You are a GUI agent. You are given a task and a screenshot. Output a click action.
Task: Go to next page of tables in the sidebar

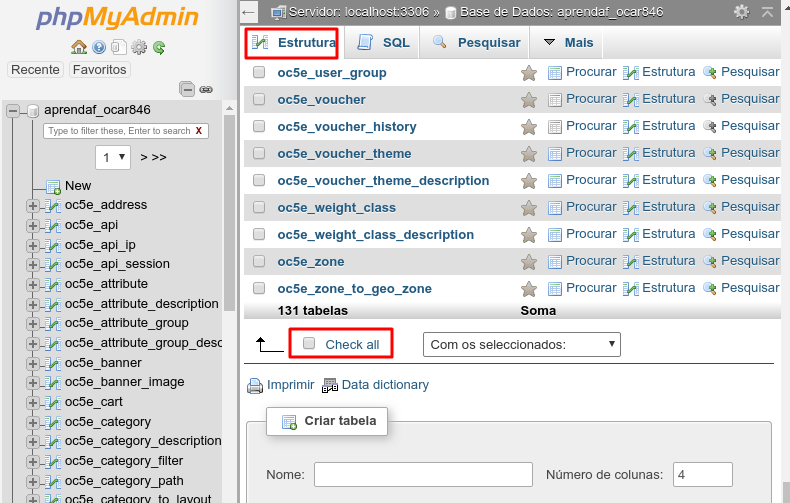click(x=144, y=158)
